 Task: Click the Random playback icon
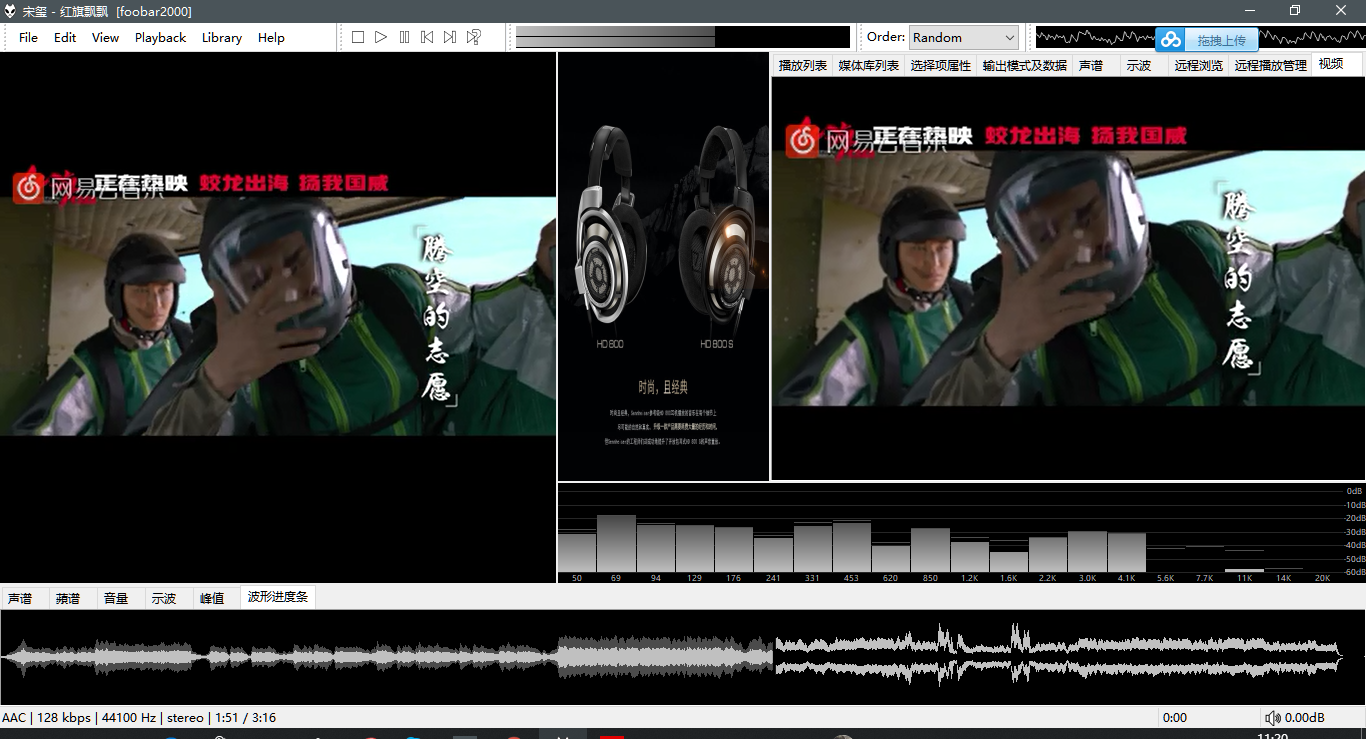click(x=472, y=36)
